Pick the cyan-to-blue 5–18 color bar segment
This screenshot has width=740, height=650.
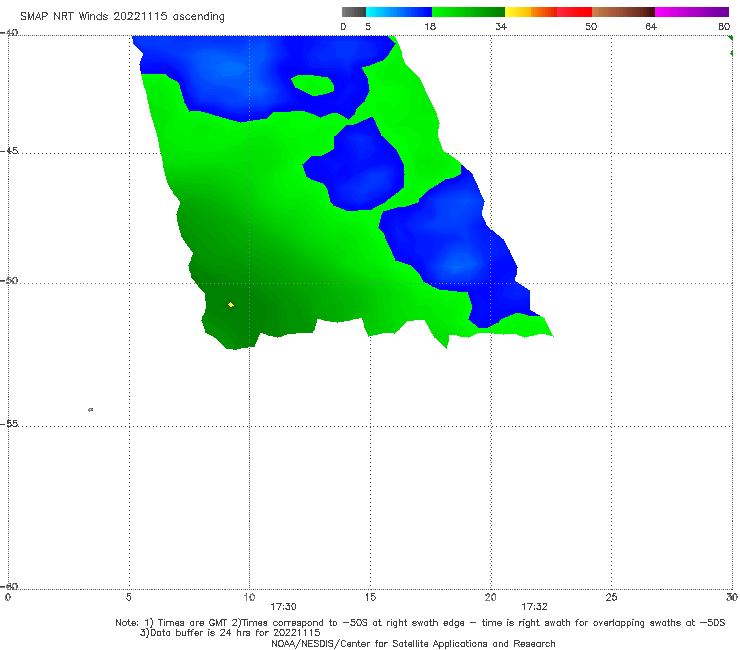point(399,12)
